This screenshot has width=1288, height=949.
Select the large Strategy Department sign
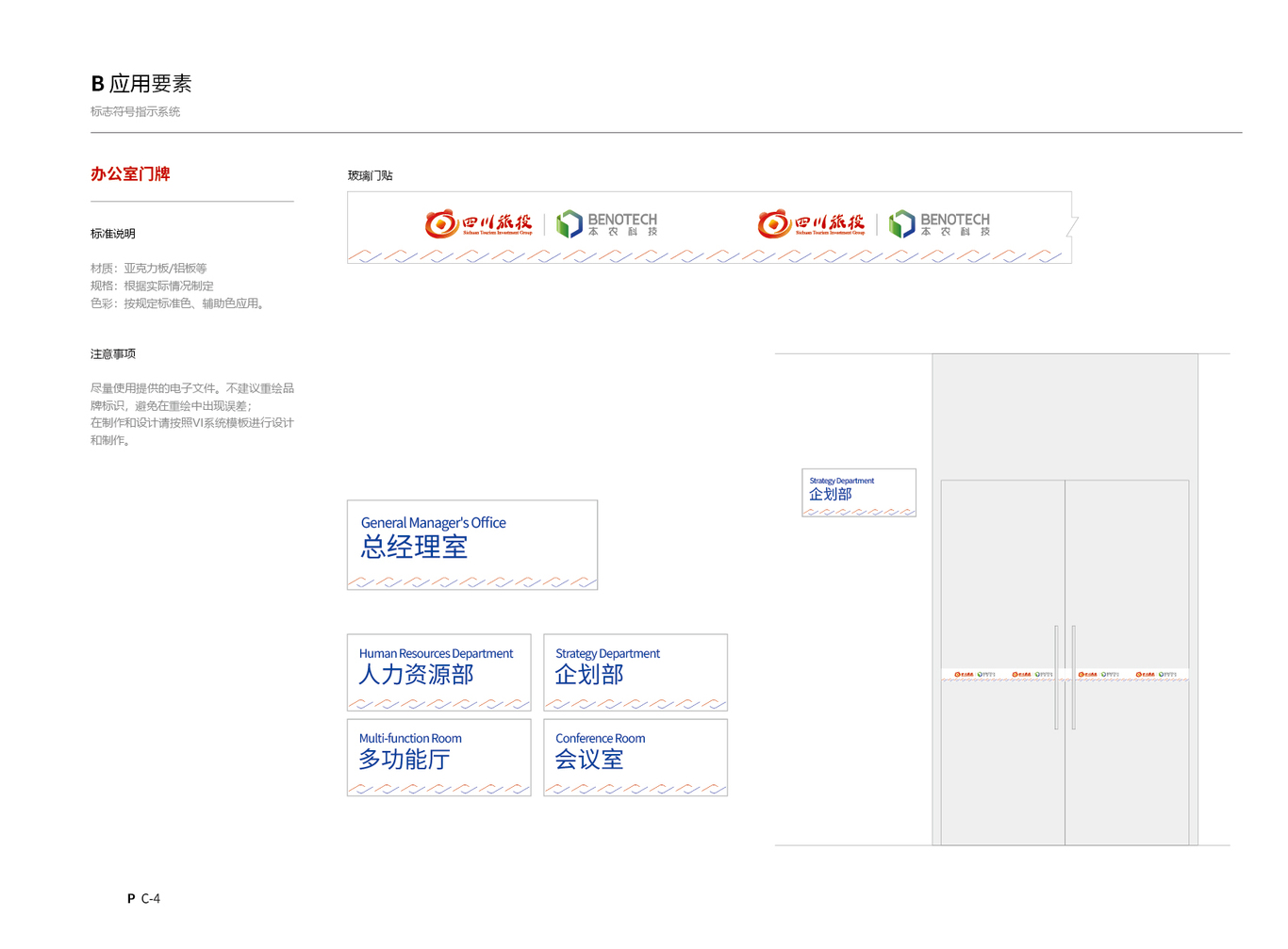pos(636,672)
